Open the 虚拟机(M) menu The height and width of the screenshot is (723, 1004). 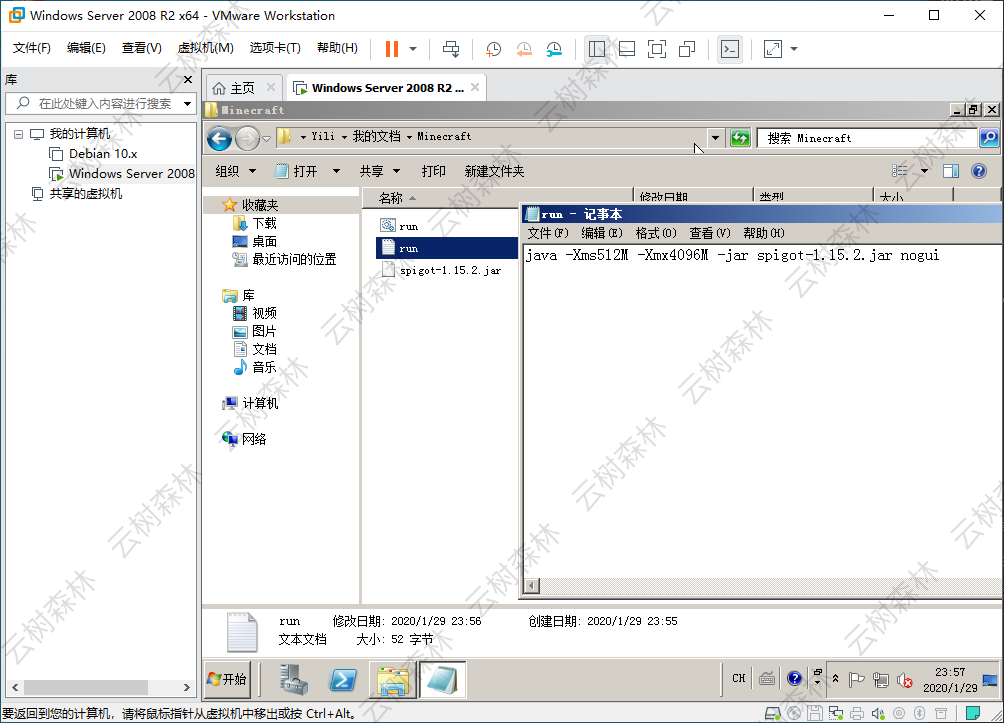206,48
